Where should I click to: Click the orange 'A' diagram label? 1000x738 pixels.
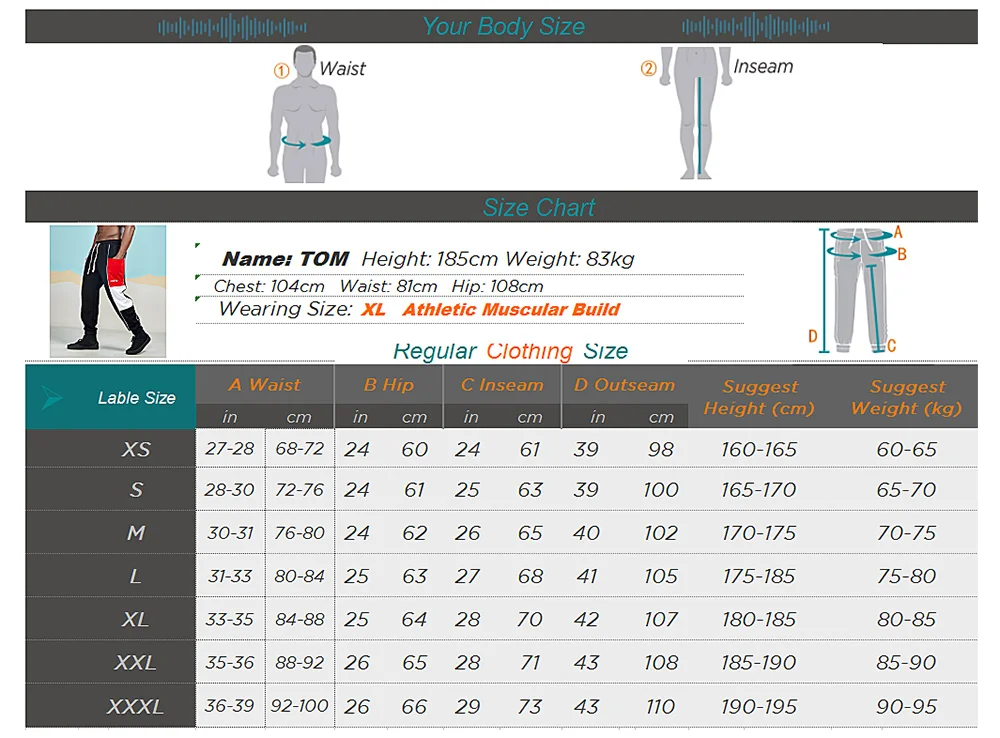point(898,232)
